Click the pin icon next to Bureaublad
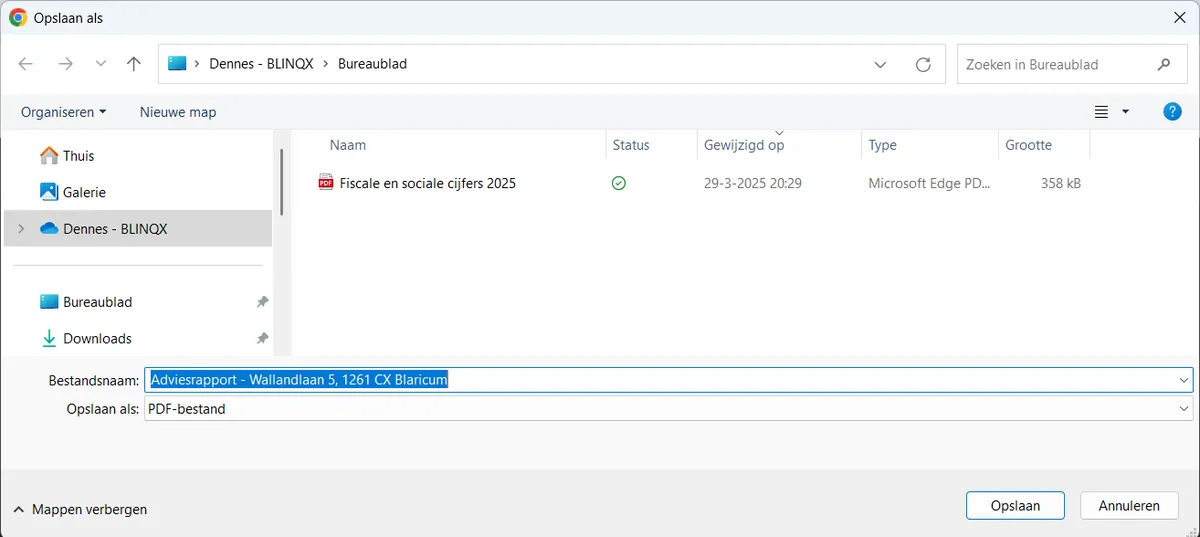Viewport: 1200px width, 537px height. [x=262, y=302]
